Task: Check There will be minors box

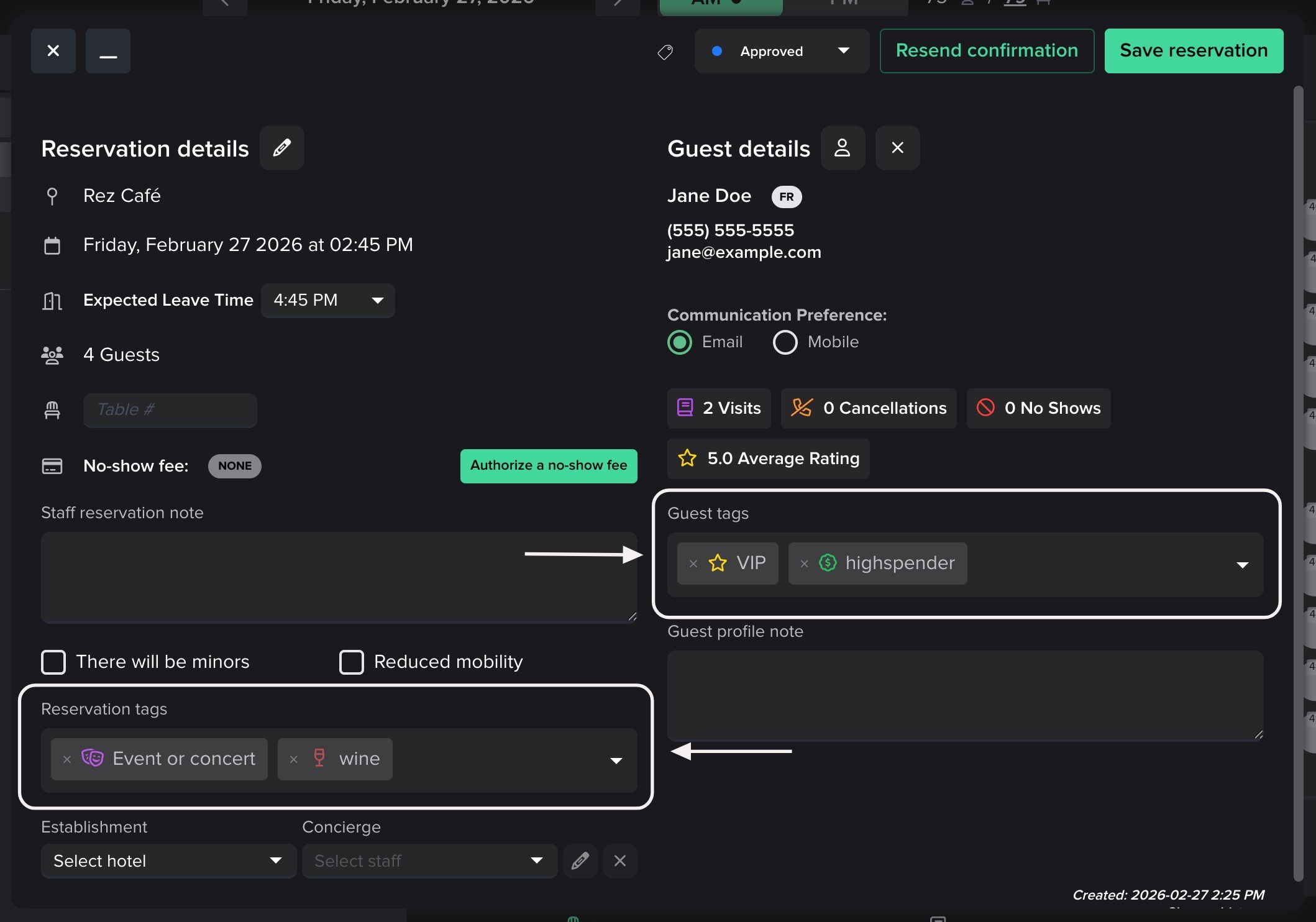Action: 53,662
